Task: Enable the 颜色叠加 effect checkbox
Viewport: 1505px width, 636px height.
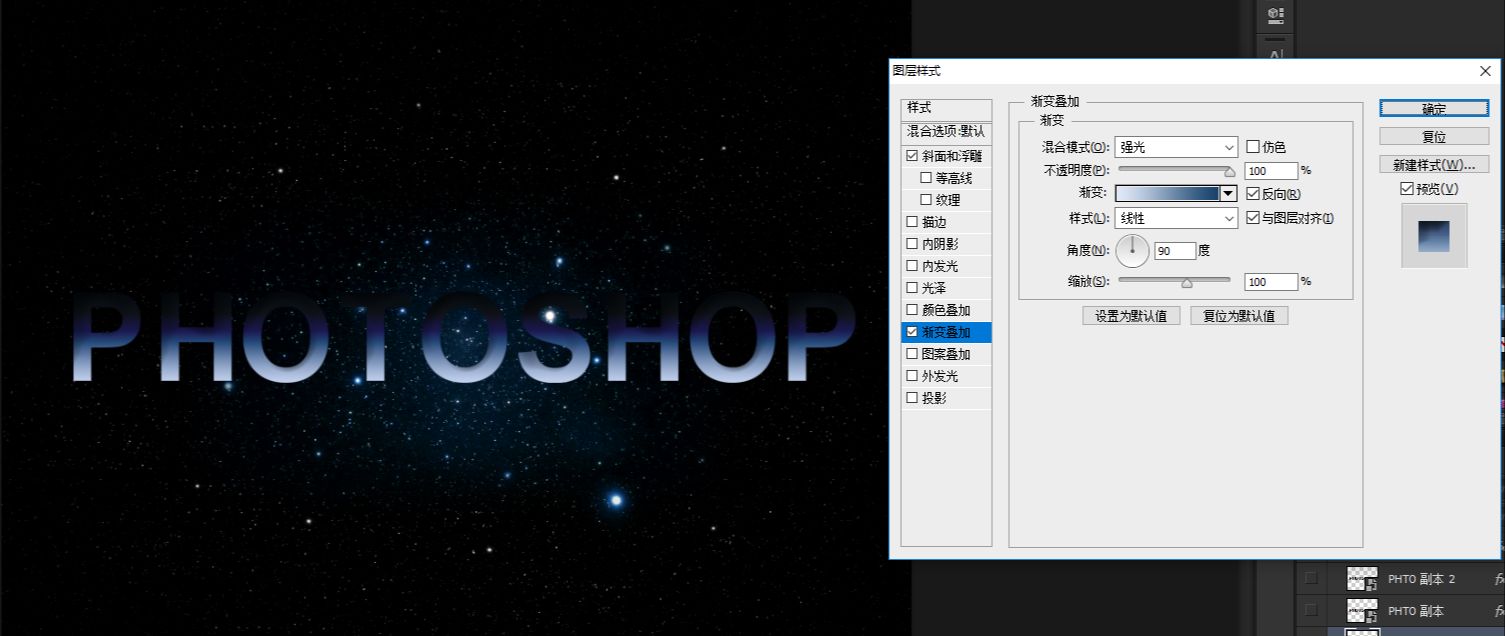Action: 912,310
